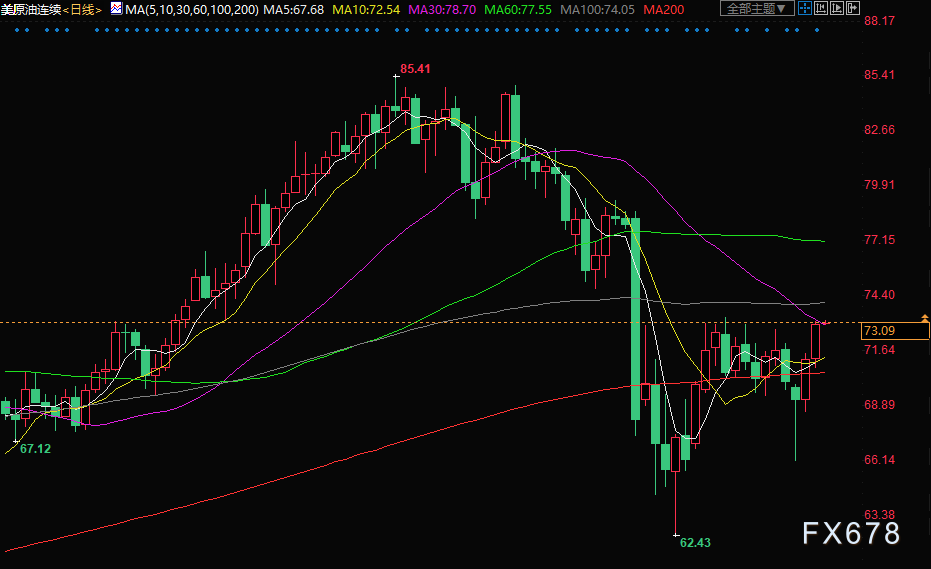Click the 82.66 price axis label

pyautogui.click(x=879, y=129)
